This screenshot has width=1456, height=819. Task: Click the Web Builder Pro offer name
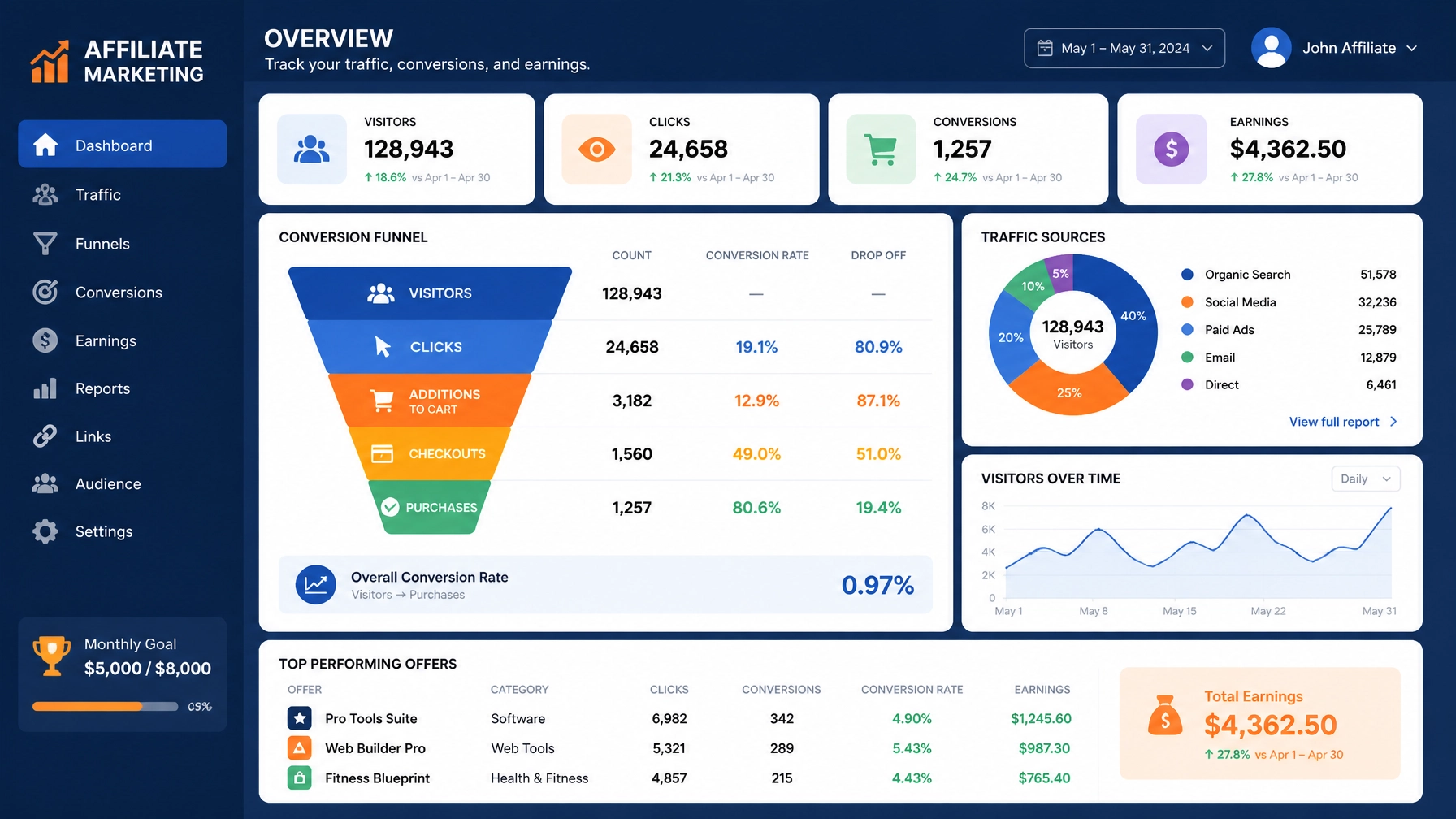tap(375, 748)
